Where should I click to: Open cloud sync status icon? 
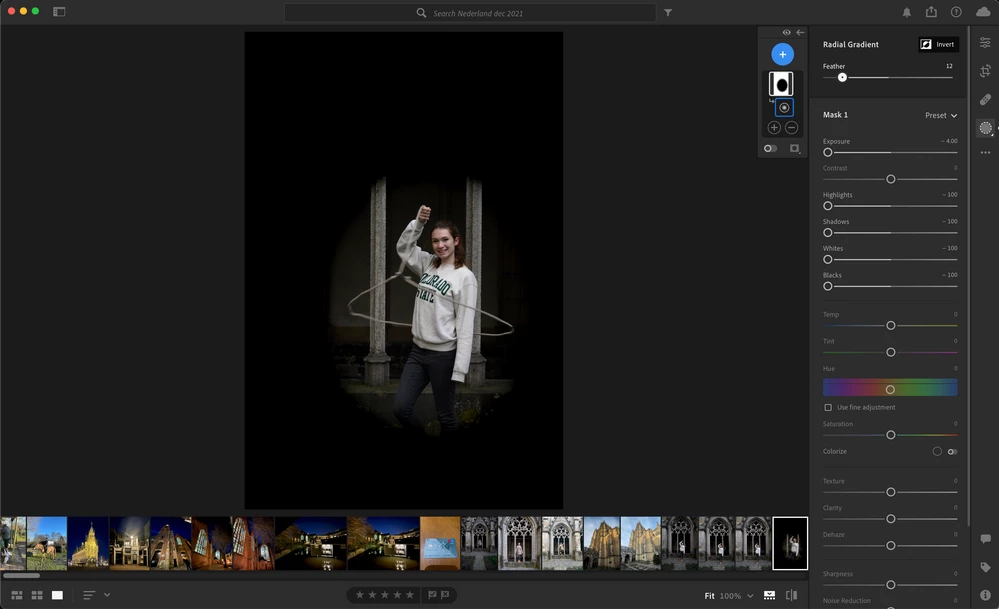pos(982,12)
